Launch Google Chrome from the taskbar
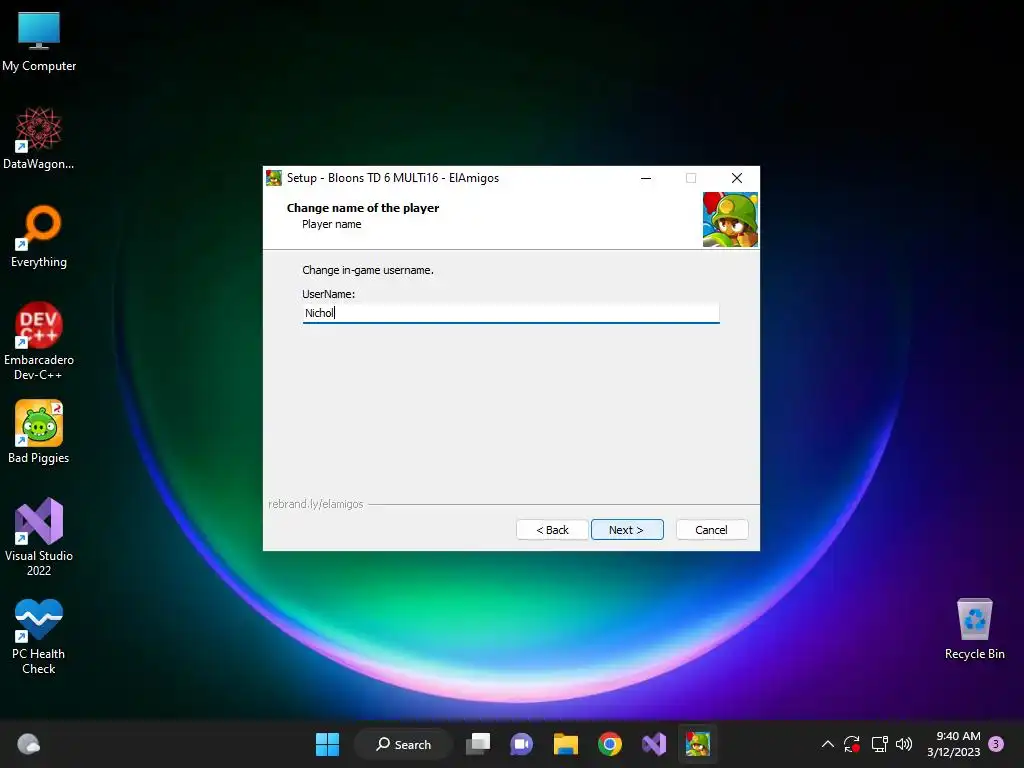This screenshot has height=768, width=1024. 609,744
